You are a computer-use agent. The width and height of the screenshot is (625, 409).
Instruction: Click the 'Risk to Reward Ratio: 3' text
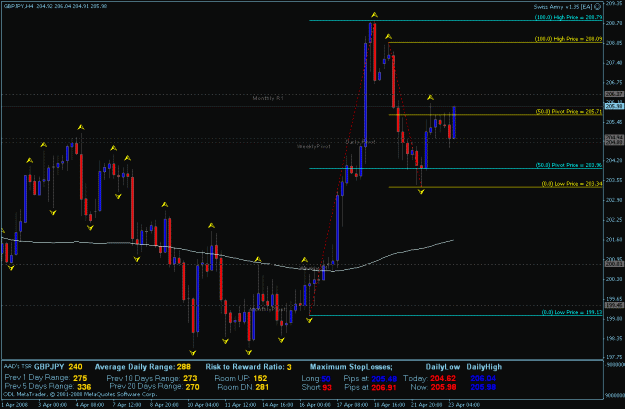(x=248, y=367)
